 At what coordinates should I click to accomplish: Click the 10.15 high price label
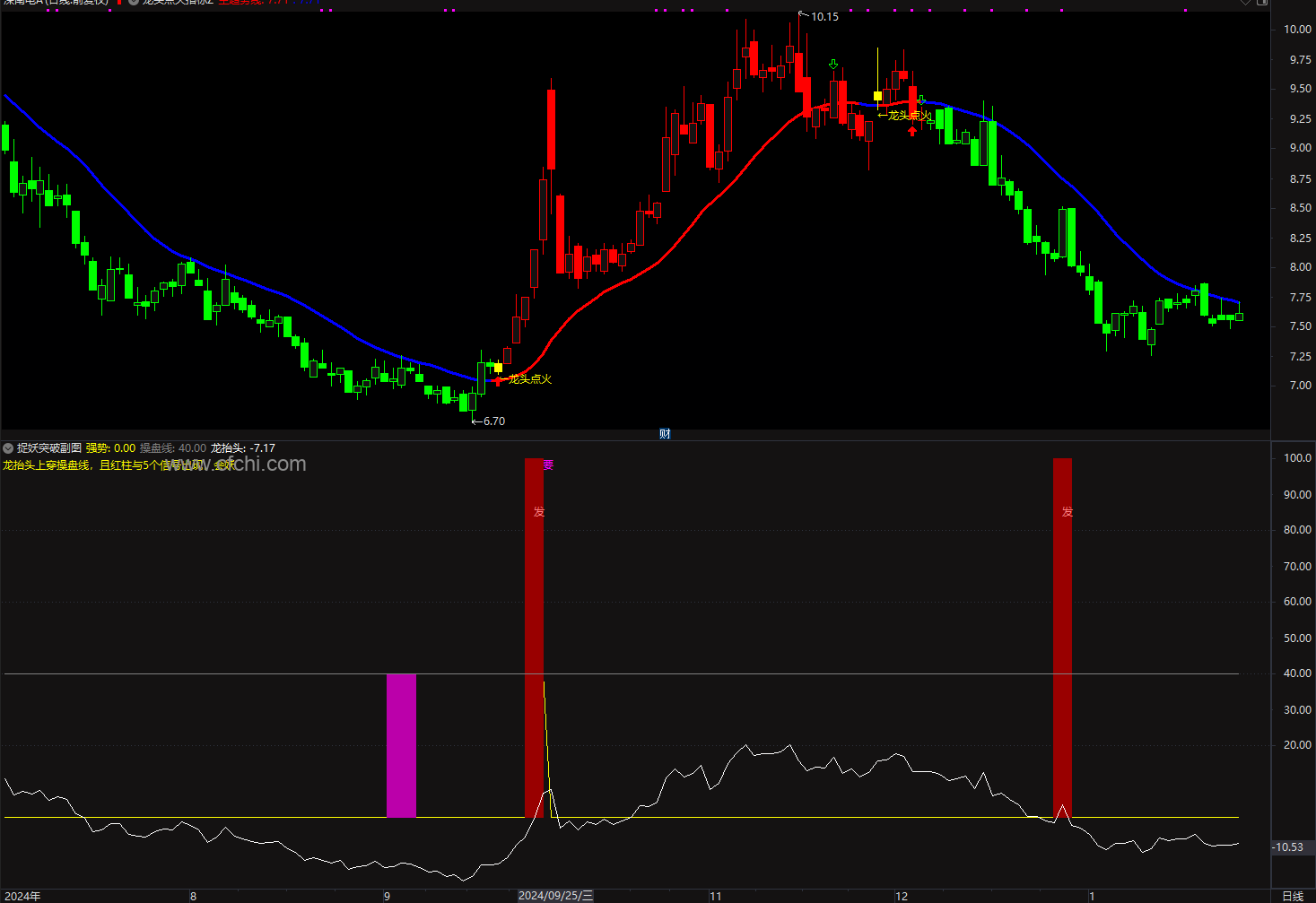[824, 16]
